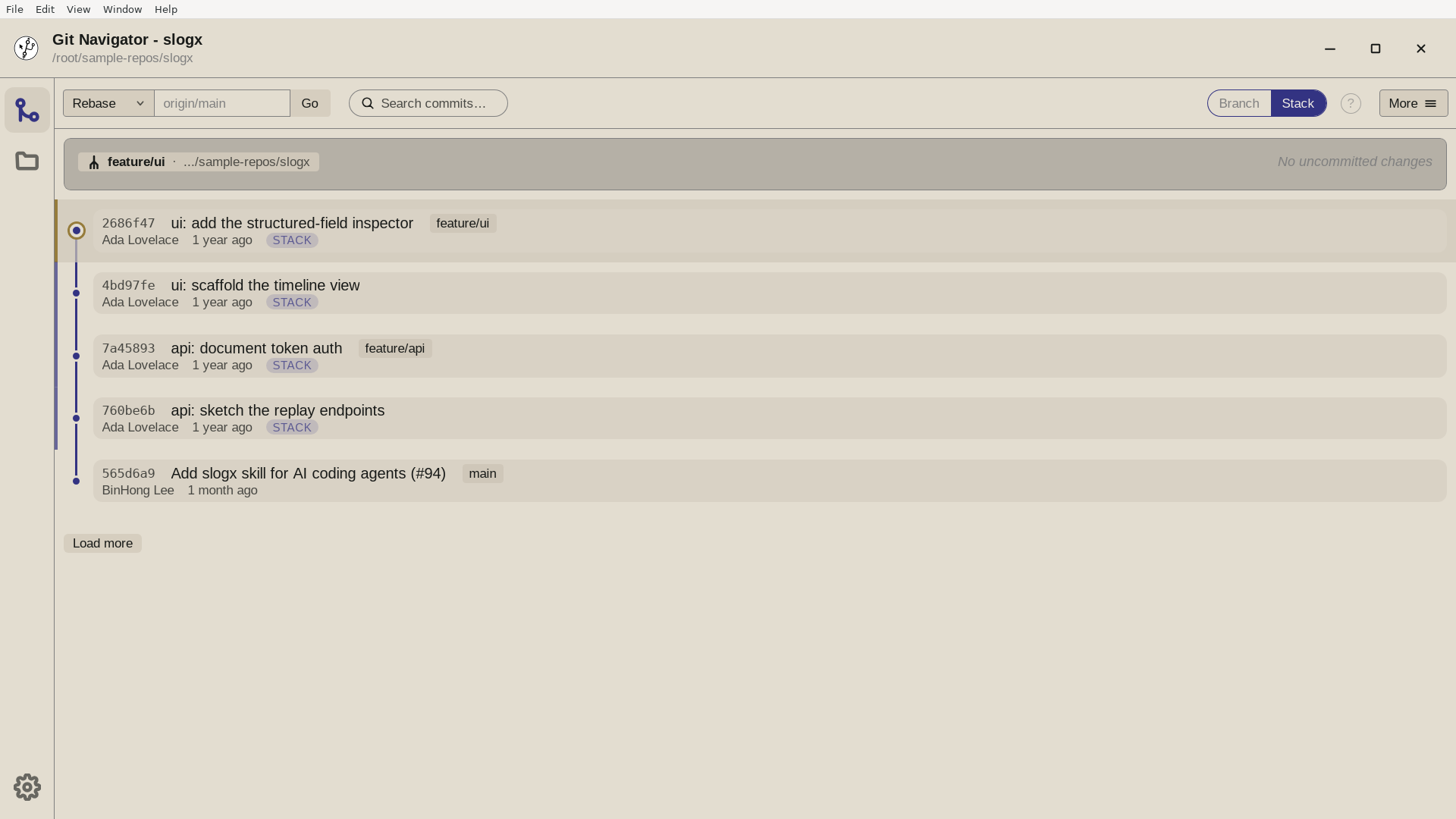
Task: Click the help question mark icon
Action: point(1351,103)
